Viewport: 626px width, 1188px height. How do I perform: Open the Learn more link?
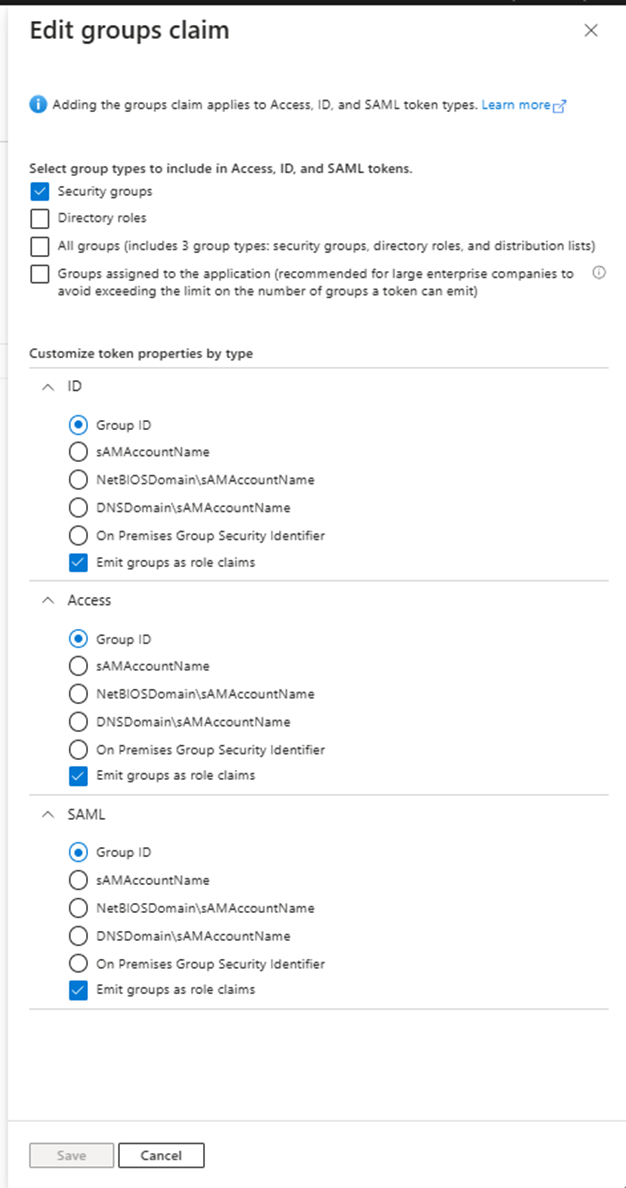click(x=516, y=105)
